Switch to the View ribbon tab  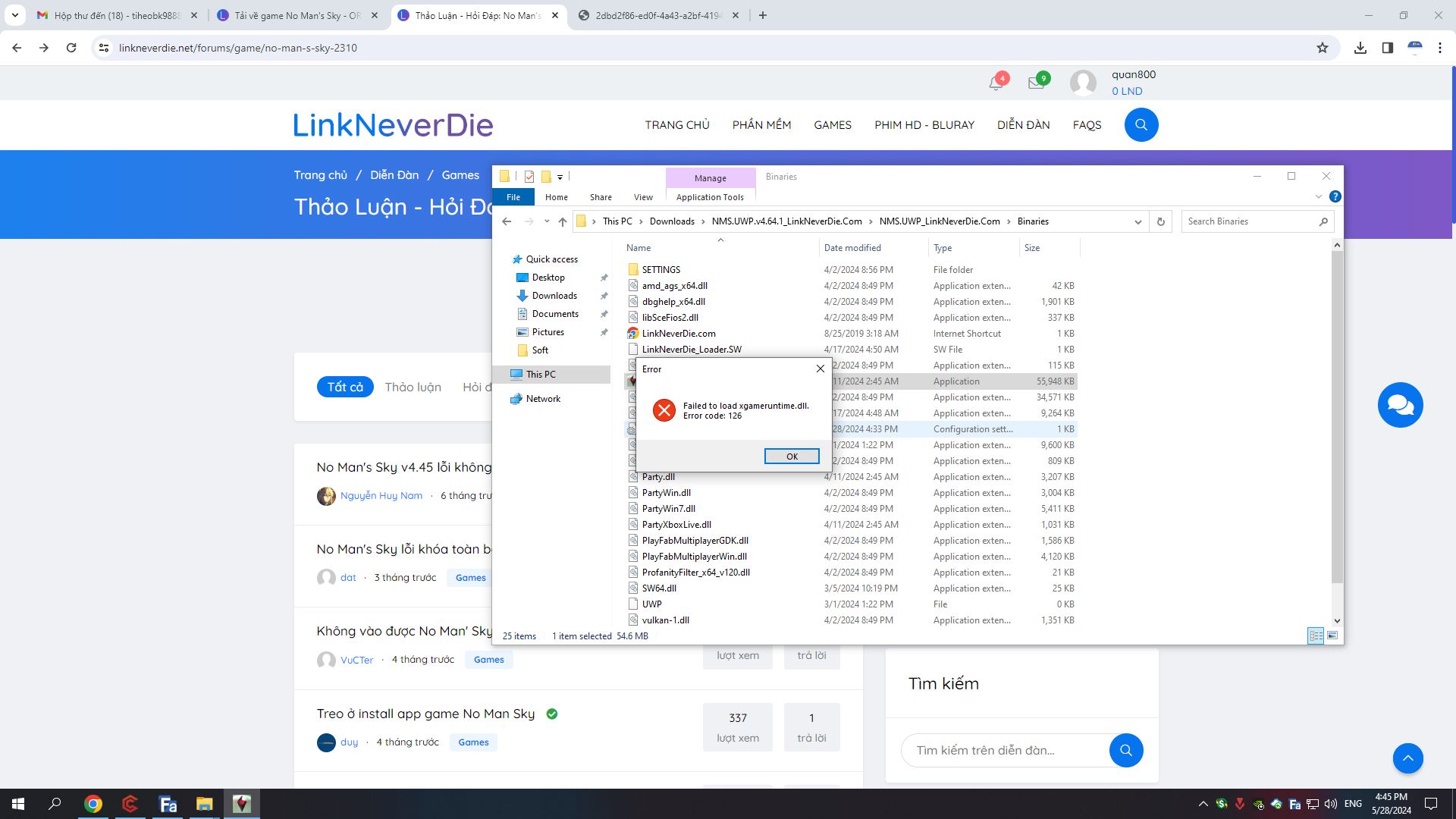pos(643,197)
